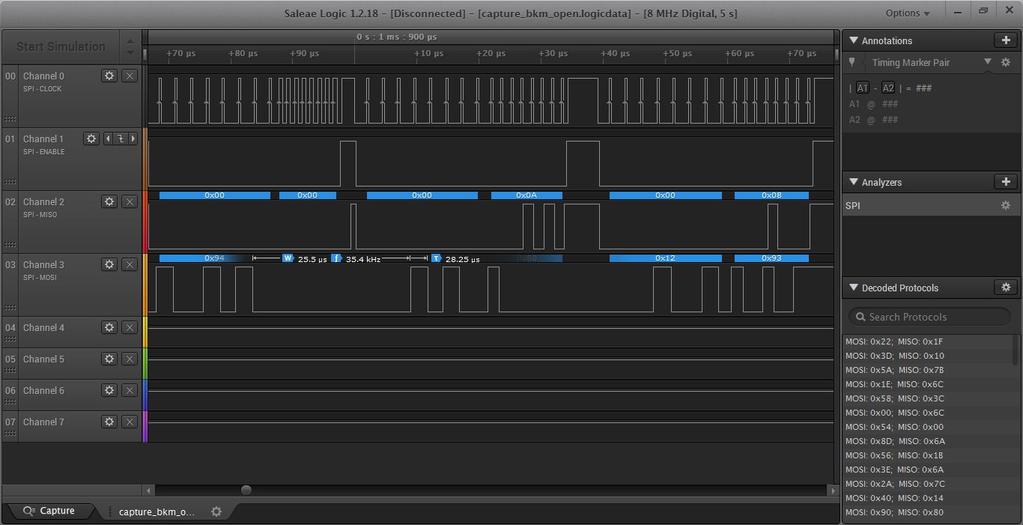Remove Channel 3 with its X icon

pyautogui.click(x=130, y=264)
